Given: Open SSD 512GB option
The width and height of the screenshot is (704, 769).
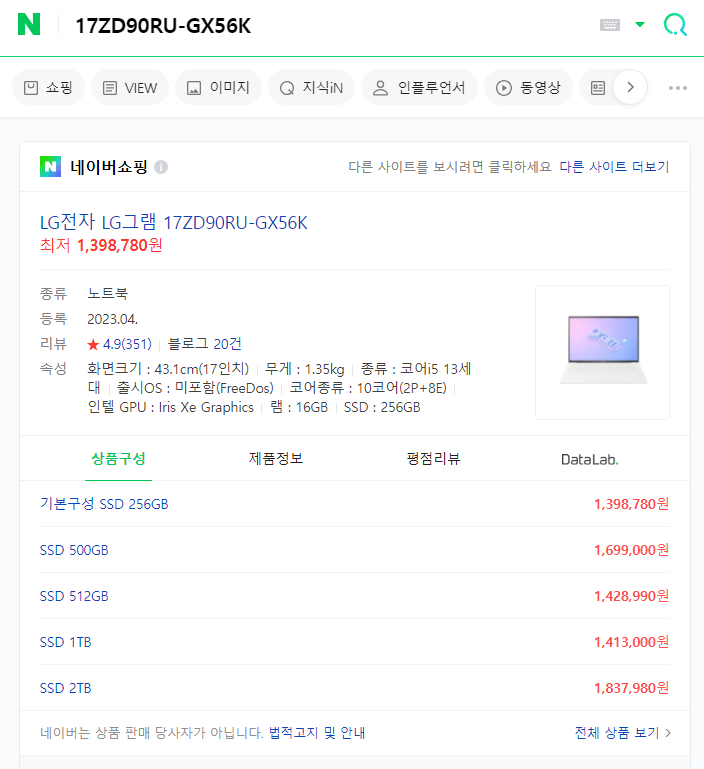Looking at the screenshot, I should coord(74,596).
